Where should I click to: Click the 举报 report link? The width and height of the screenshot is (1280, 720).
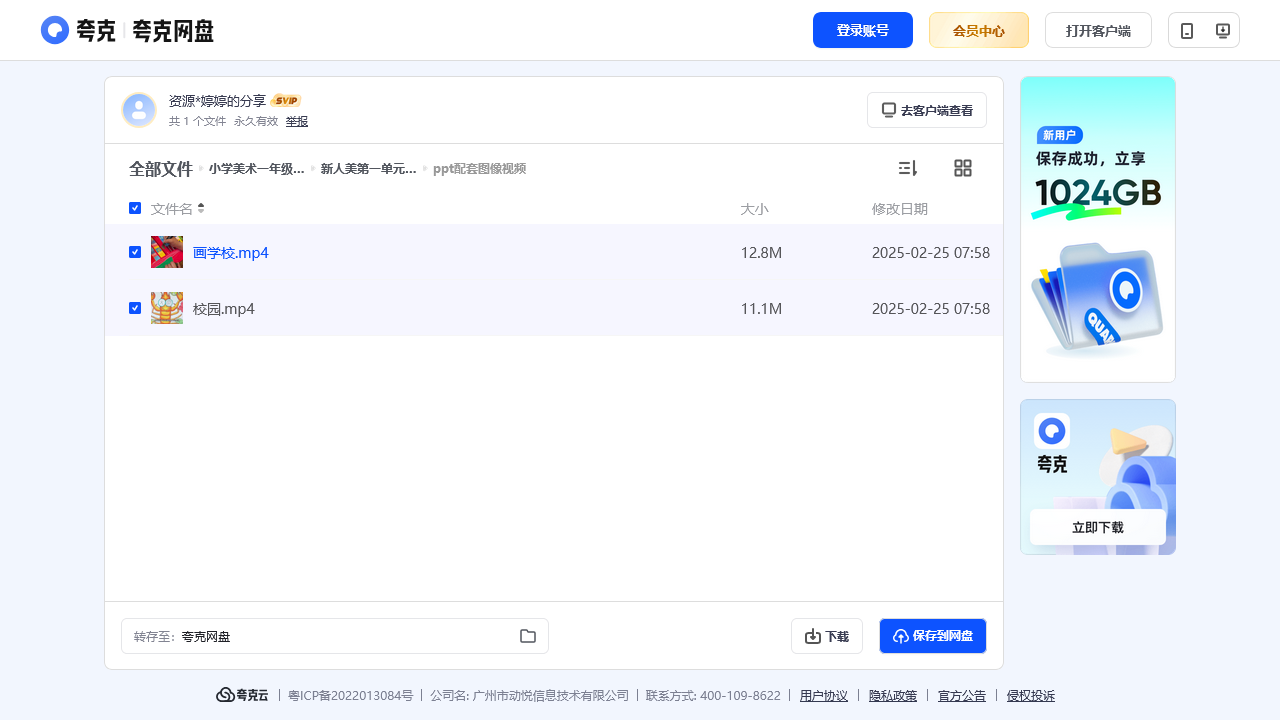point(297,121)
